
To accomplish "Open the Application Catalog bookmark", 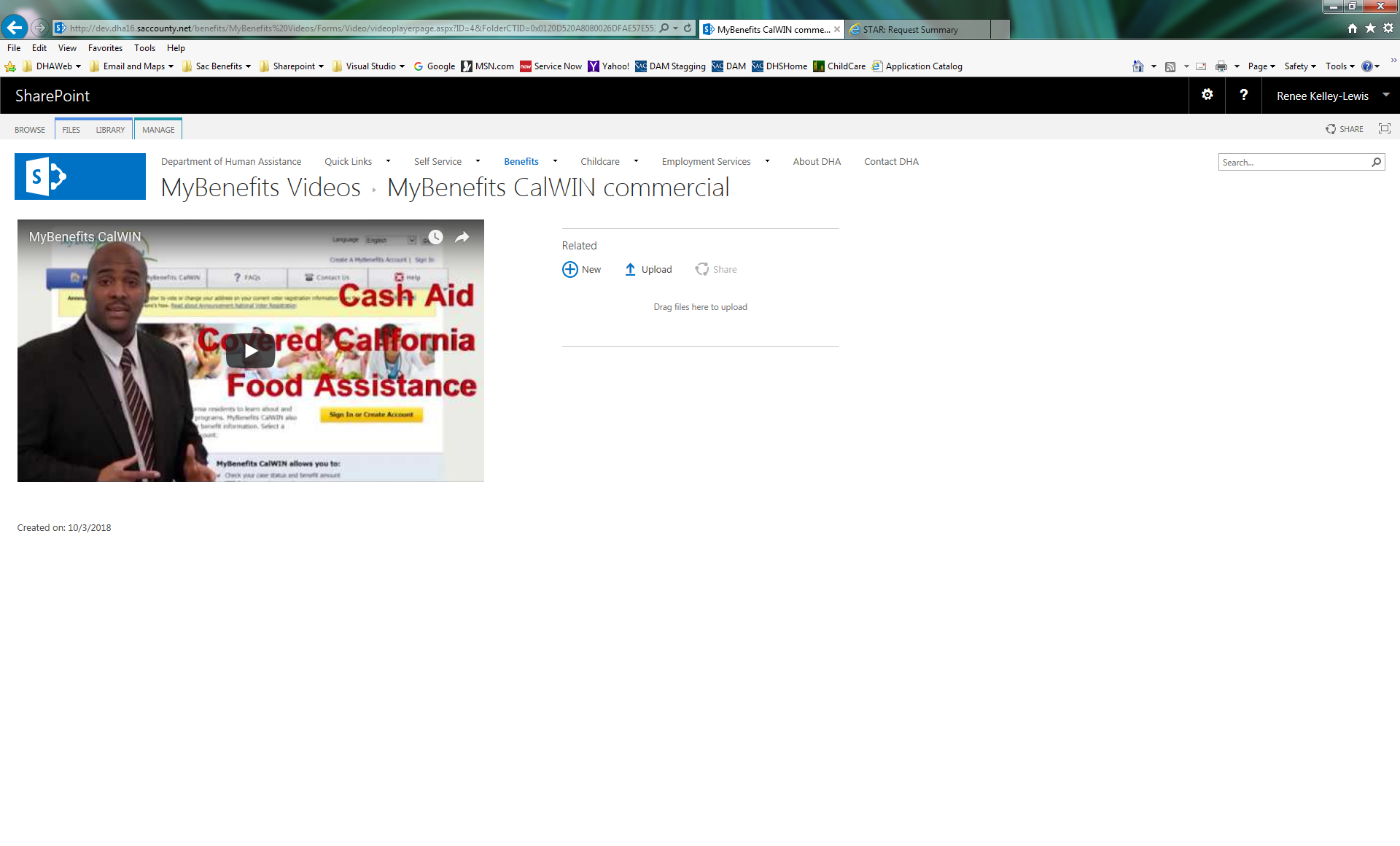I will click(x=917, y=66).
